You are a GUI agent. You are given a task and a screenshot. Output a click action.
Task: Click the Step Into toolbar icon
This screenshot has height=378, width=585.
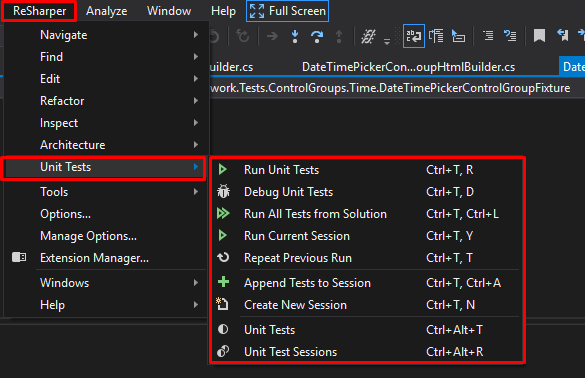(x=295, y=36)
